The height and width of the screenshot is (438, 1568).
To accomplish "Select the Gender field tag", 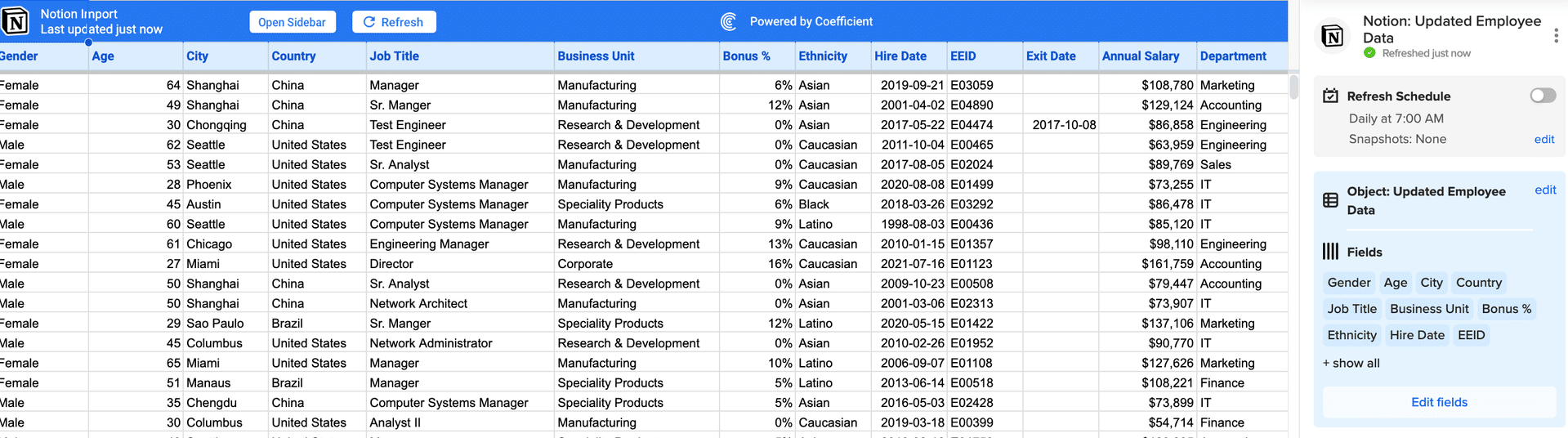I will click(x=1349, y=283).
